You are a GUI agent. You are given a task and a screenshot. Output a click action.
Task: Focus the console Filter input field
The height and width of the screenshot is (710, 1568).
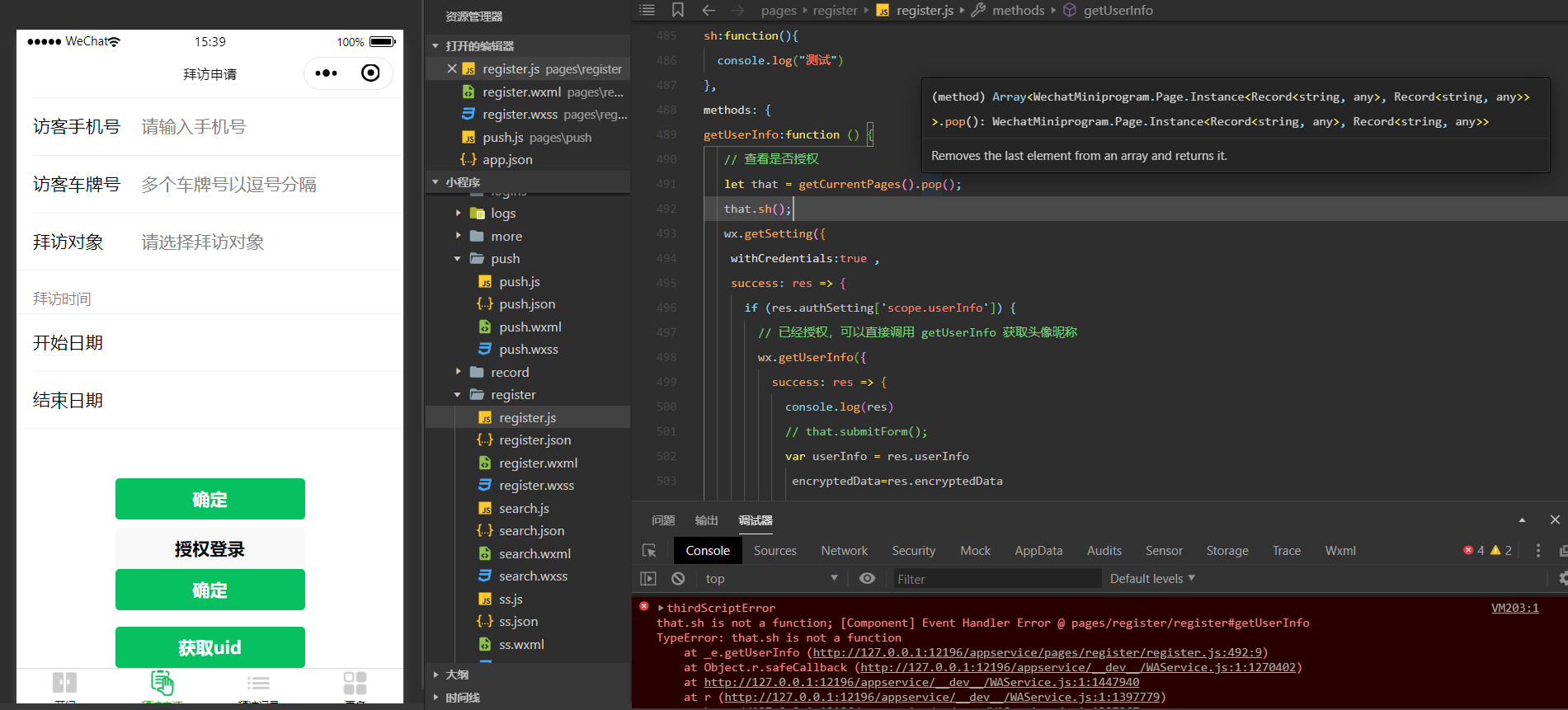997,579
